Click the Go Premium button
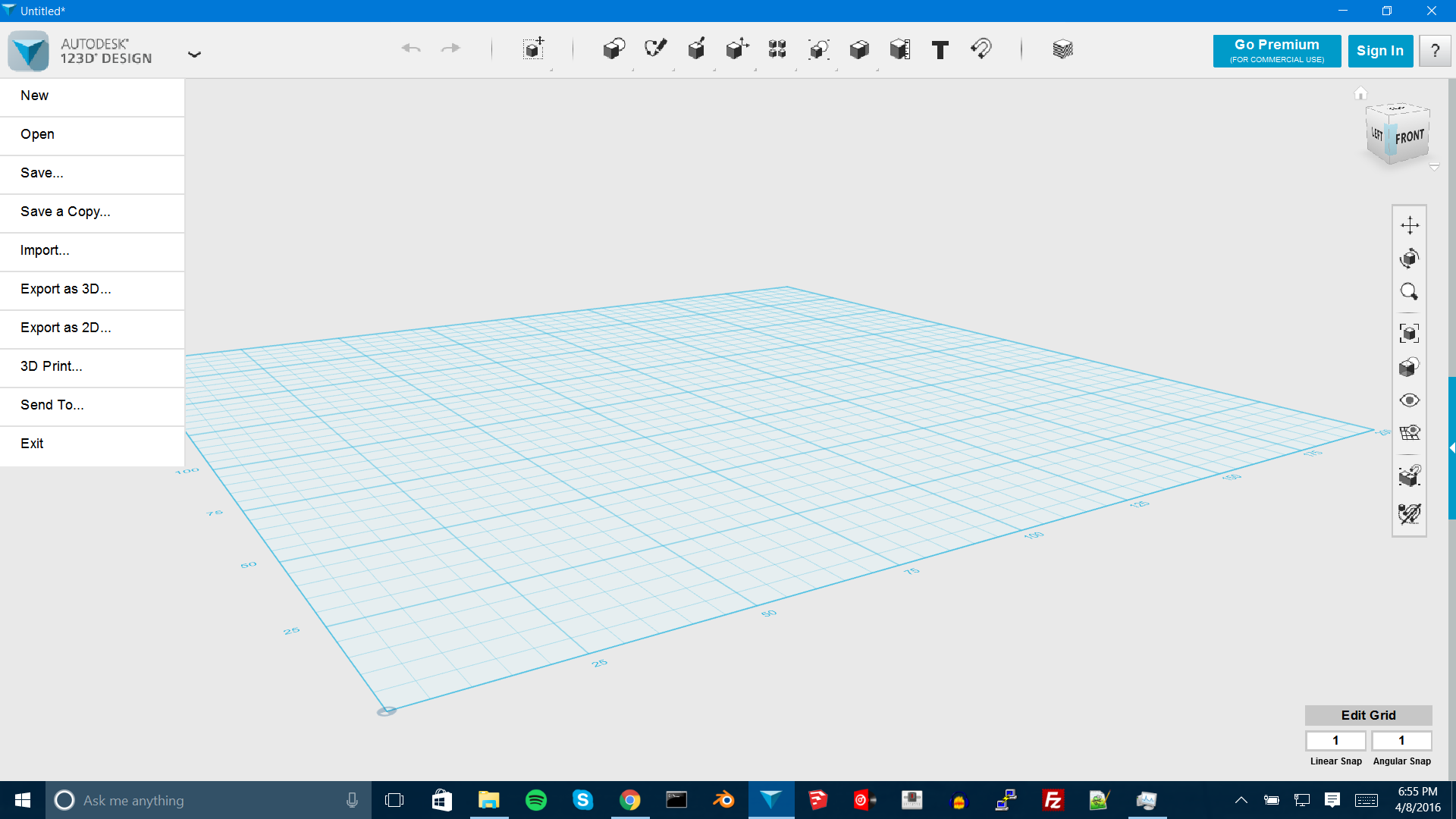This screenshot has height=819, width=1456. click(1276, 50)
